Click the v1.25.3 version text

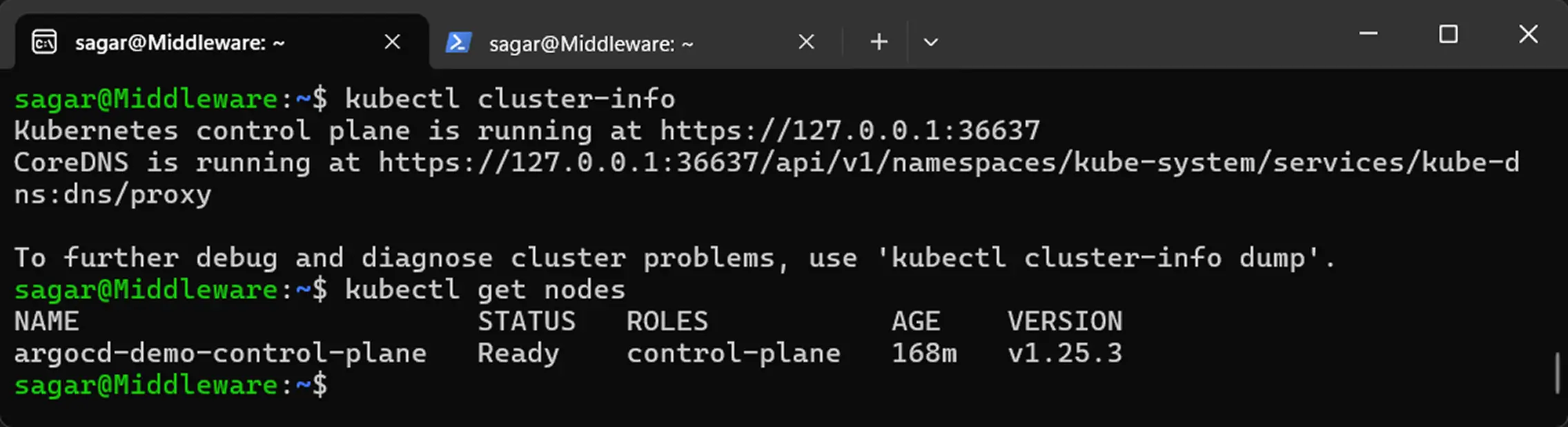point(1065,352)
